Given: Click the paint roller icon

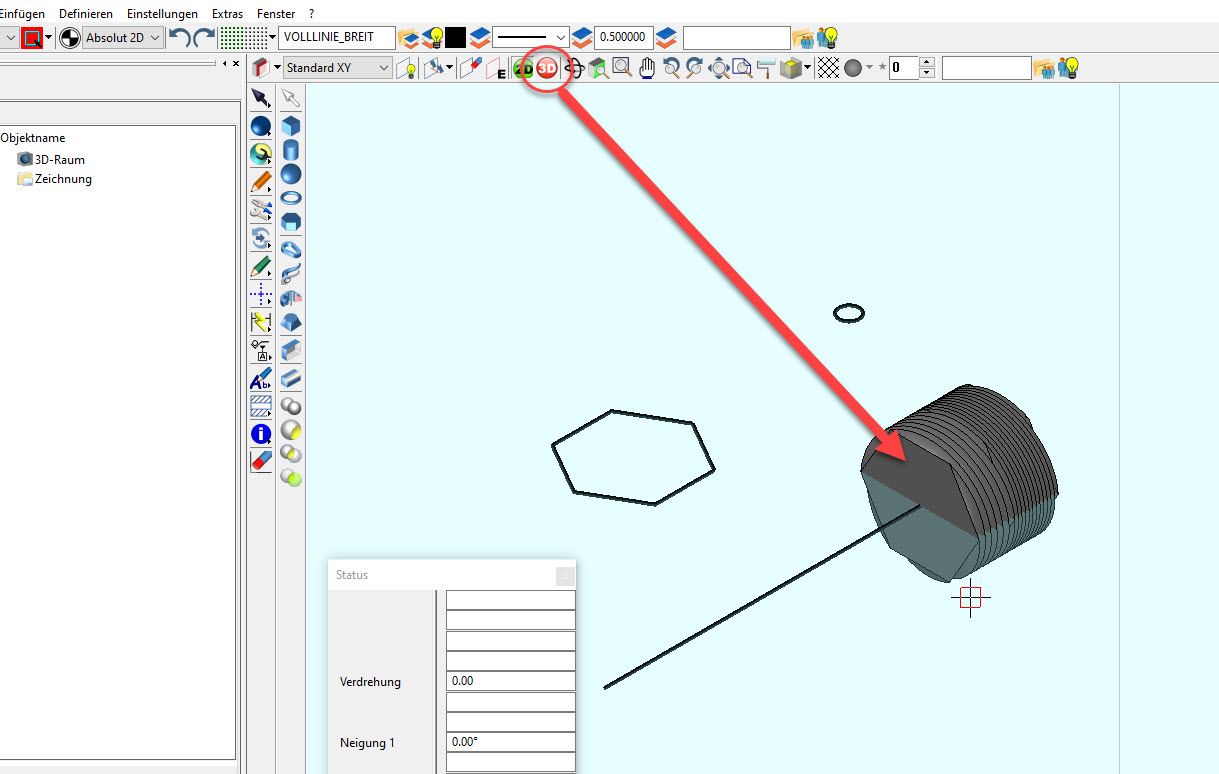Looking at the screenshot, I should tap(767, 68).
